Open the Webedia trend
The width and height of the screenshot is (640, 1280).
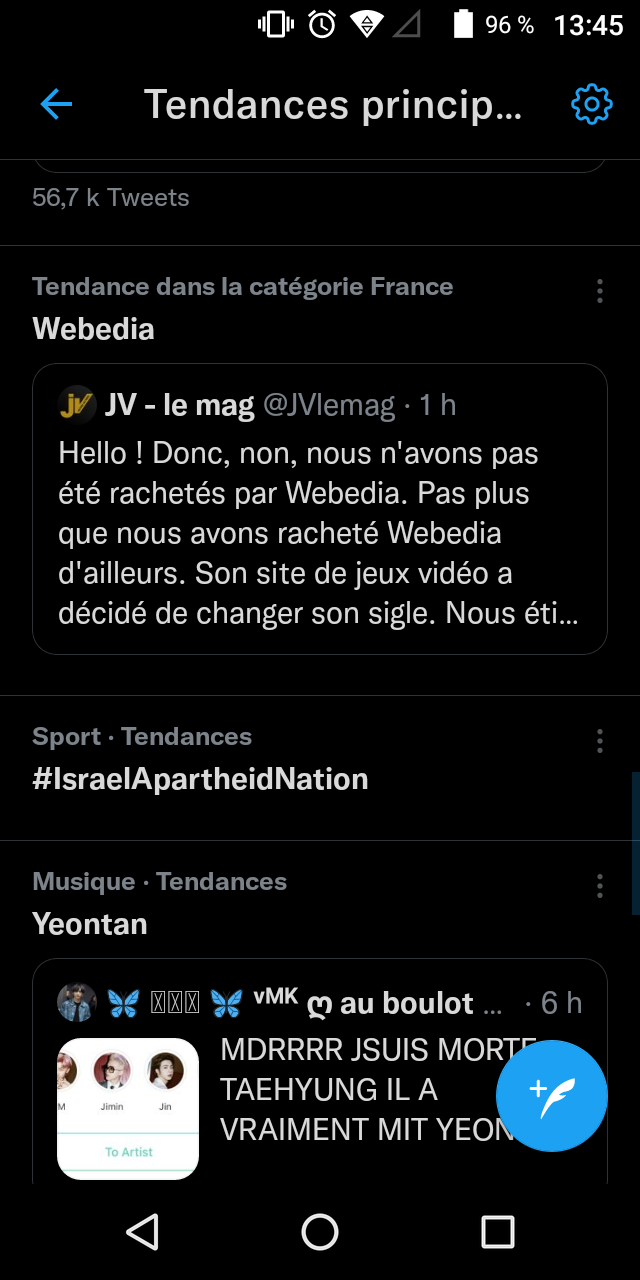pos(94,329)
